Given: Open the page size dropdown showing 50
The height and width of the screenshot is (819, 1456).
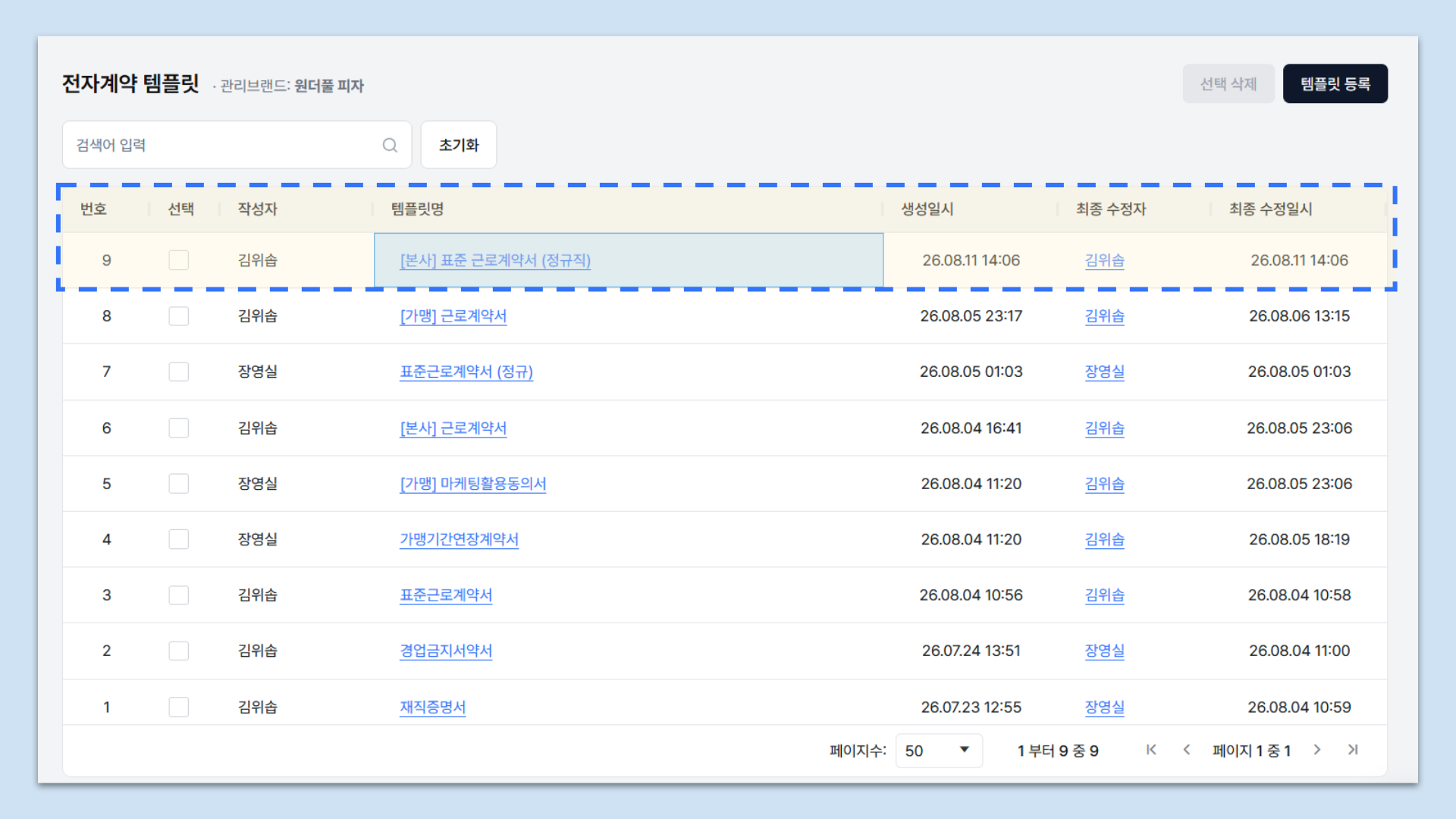Looking at the screenshot, I should pyautogui.click(x=939, y=751).
